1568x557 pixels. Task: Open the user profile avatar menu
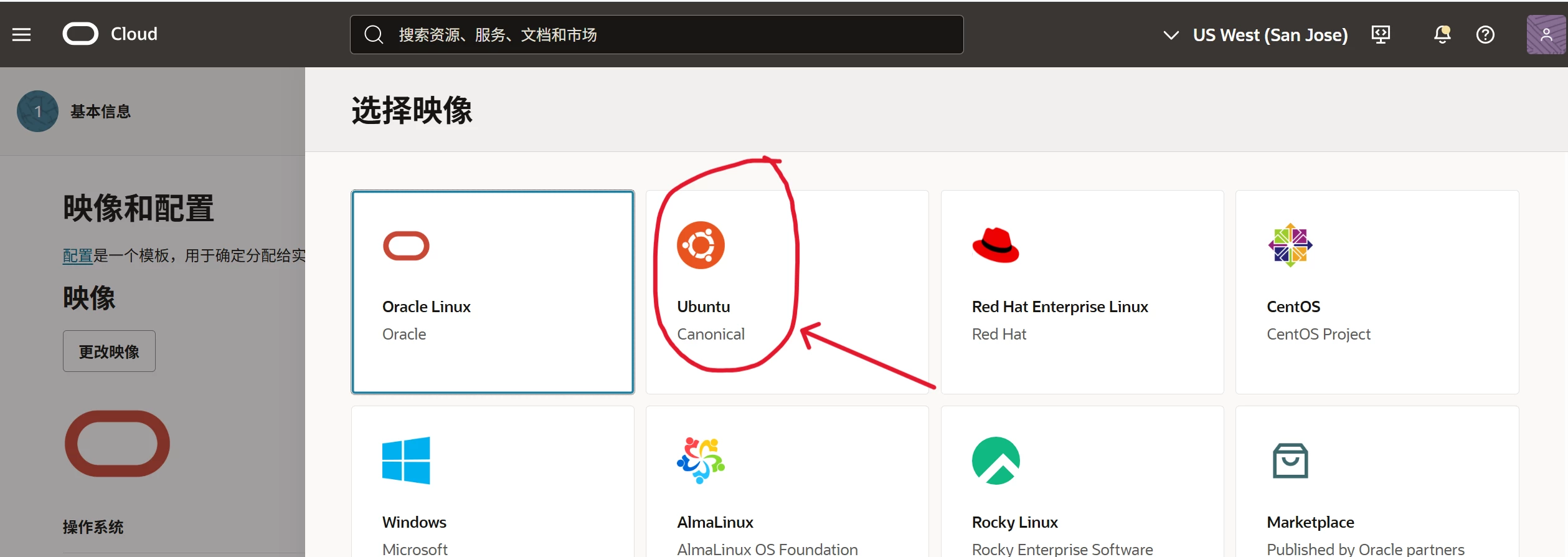[x=1546, y=34]
